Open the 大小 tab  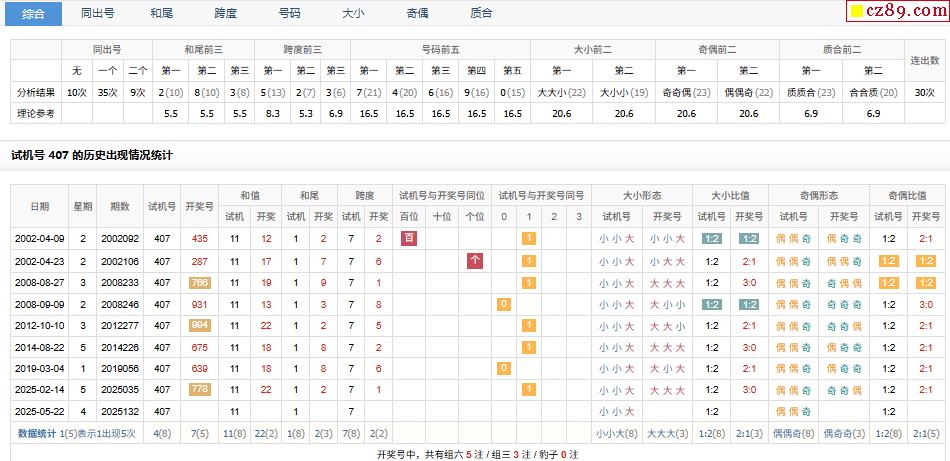click(353, 13)
